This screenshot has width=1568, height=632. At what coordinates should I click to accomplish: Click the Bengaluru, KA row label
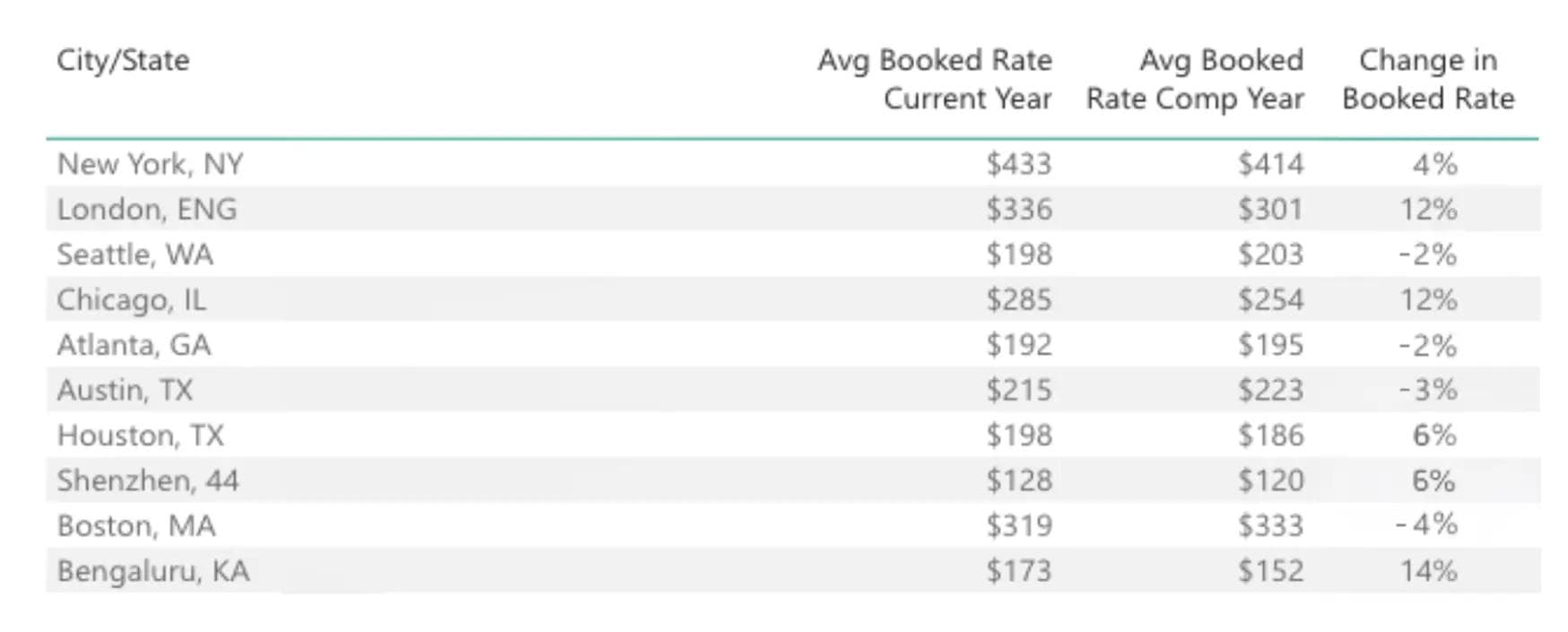pyautogui.click(x=153, y=571)
